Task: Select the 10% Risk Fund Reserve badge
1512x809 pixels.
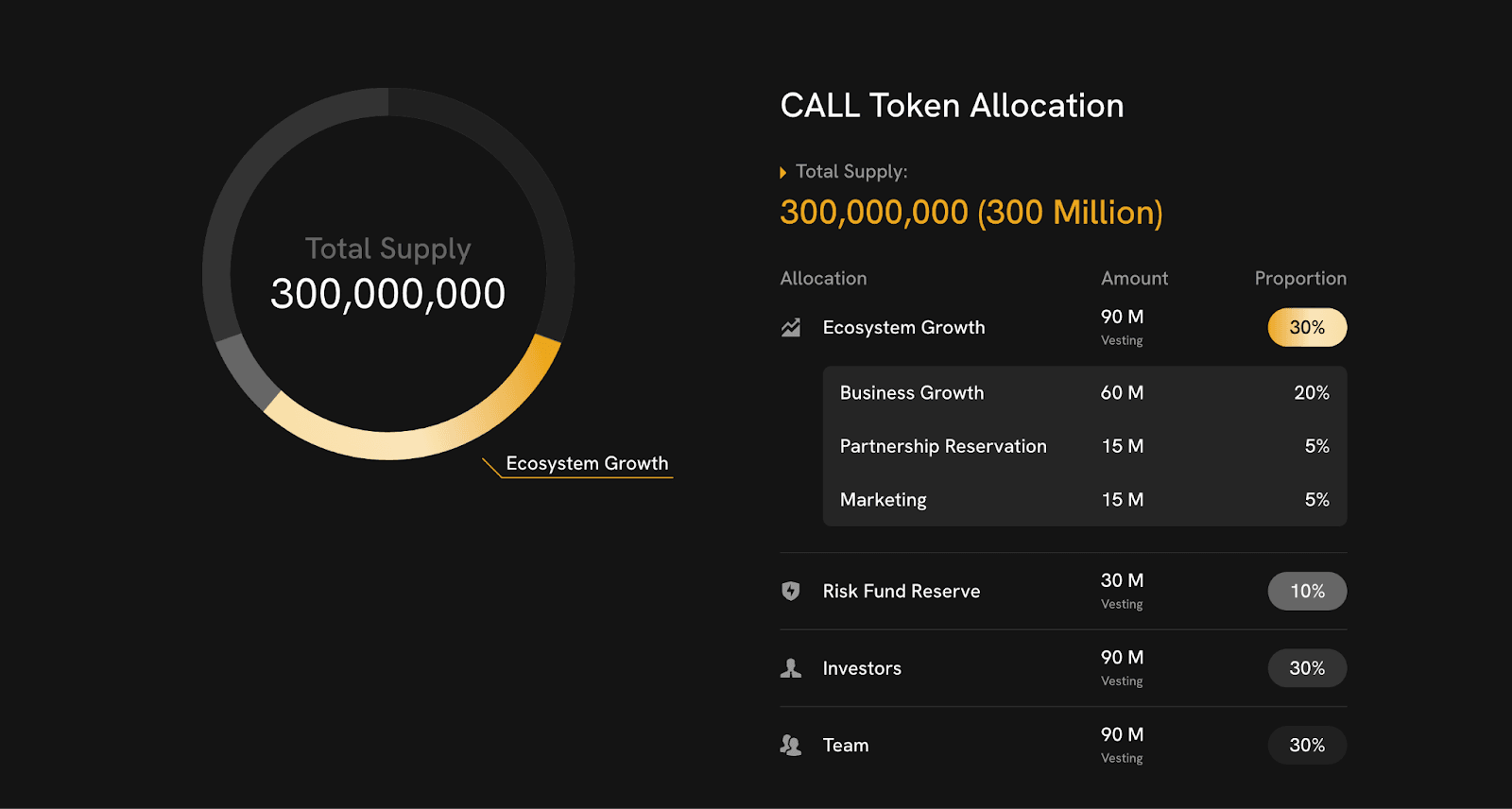Action: [x=1307, y=591]
